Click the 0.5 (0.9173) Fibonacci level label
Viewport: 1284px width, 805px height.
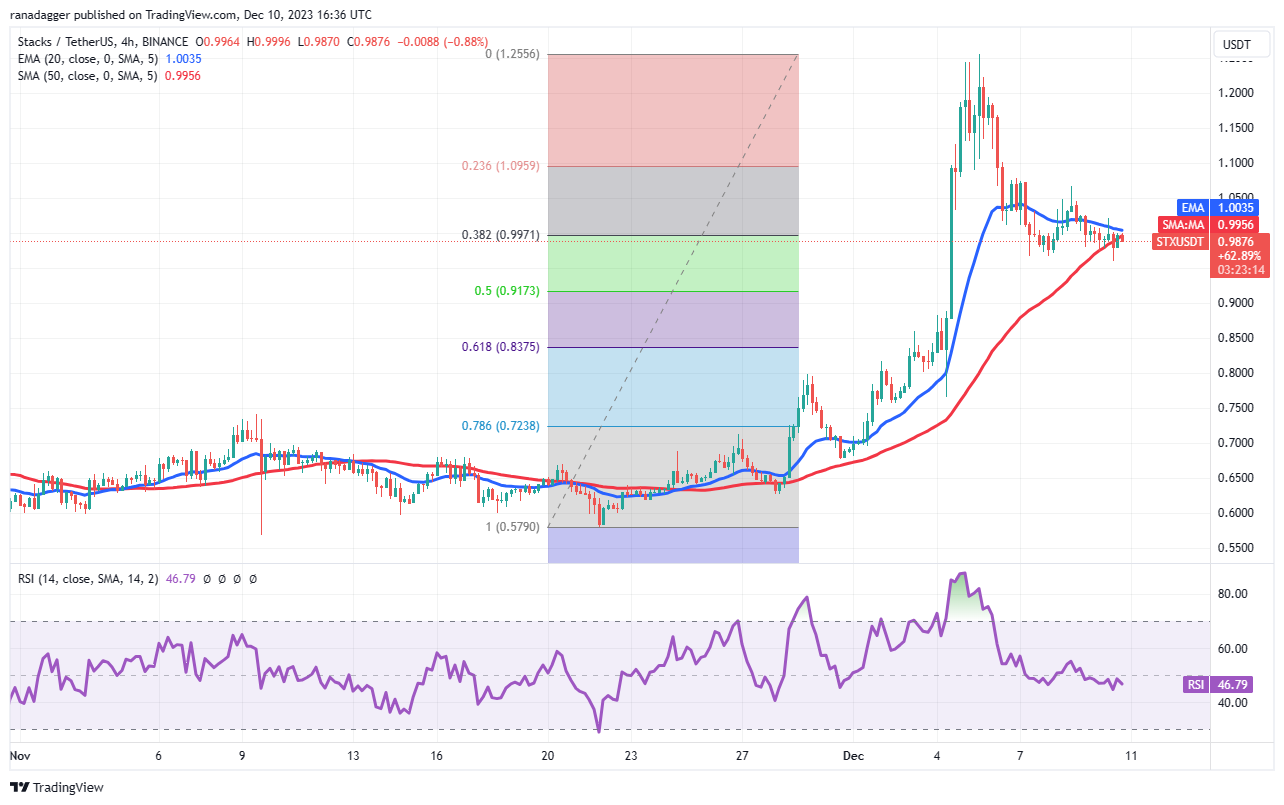pos(509,291)
